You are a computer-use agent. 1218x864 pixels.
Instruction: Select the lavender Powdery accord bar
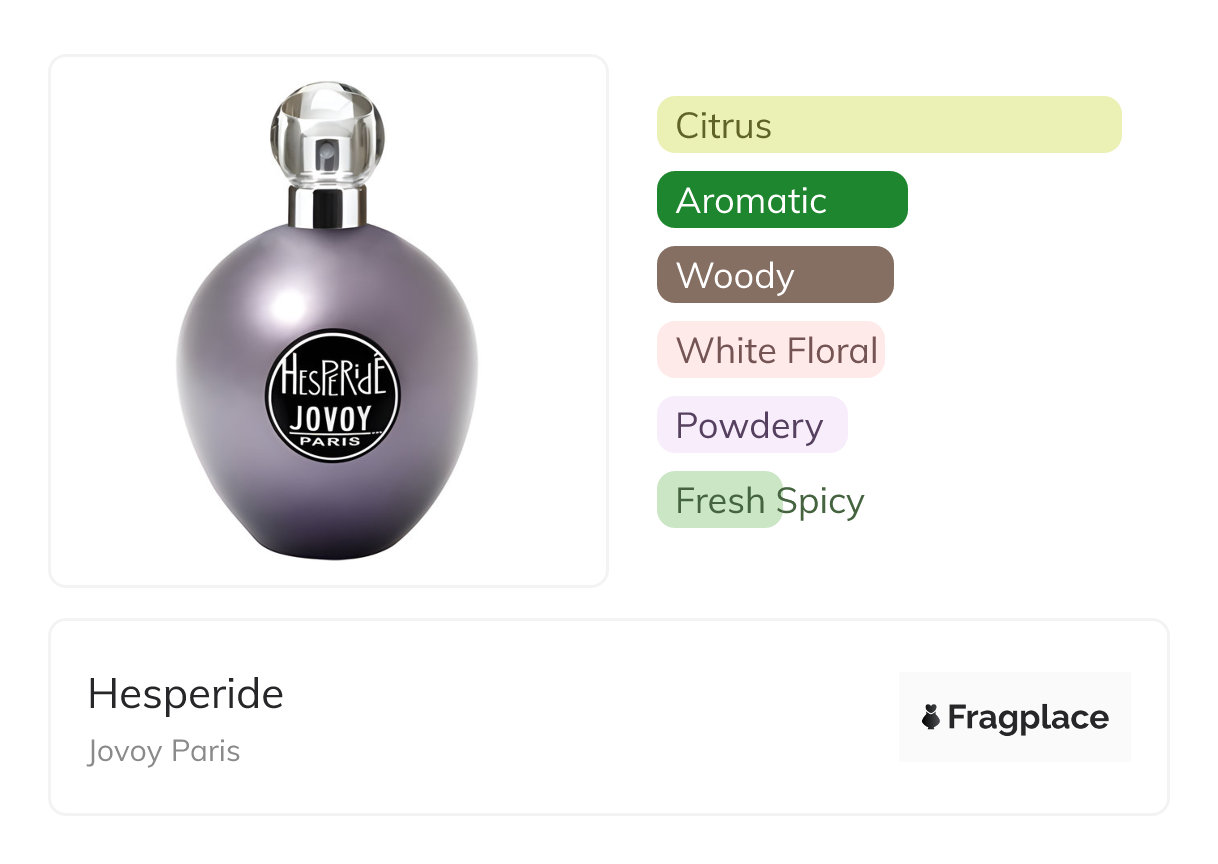(x=752, y=425)
